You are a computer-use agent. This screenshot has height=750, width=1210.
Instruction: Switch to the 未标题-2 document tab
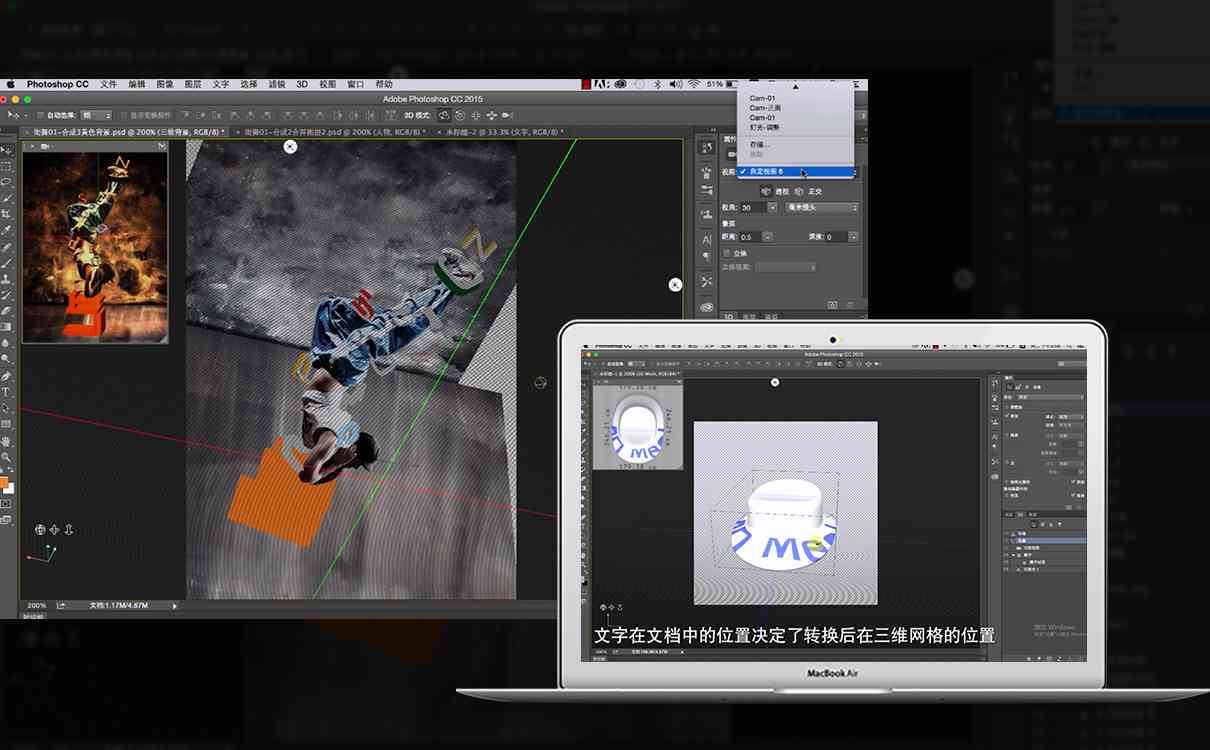502,132
